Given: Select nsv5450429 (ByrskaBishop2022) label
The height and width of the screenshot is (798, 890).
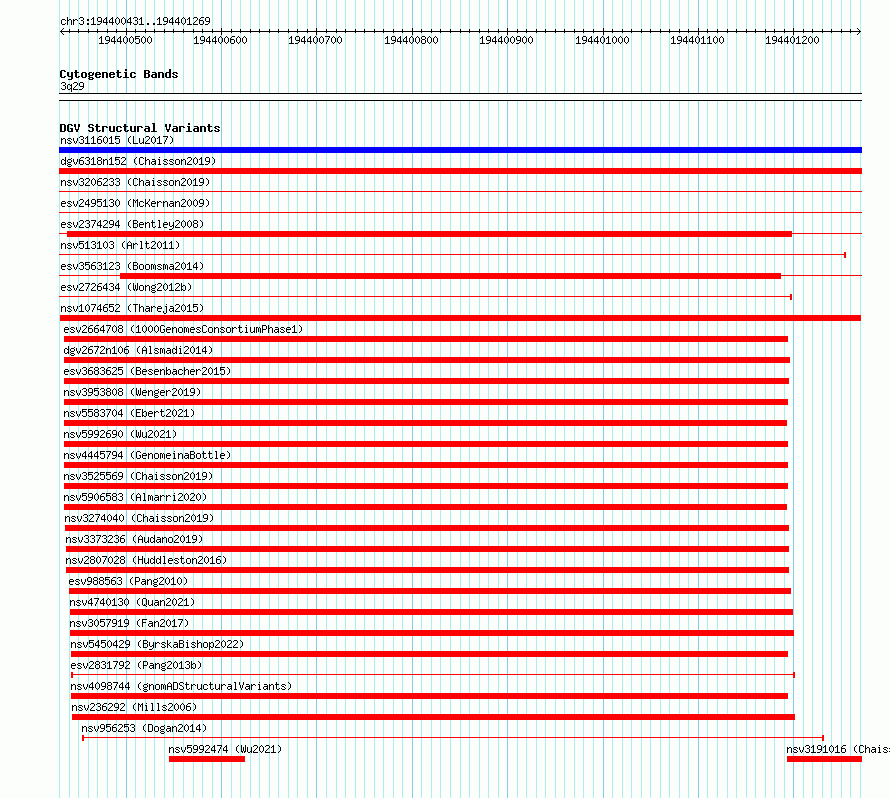Looking at the screenshot, I should (157, 644).
